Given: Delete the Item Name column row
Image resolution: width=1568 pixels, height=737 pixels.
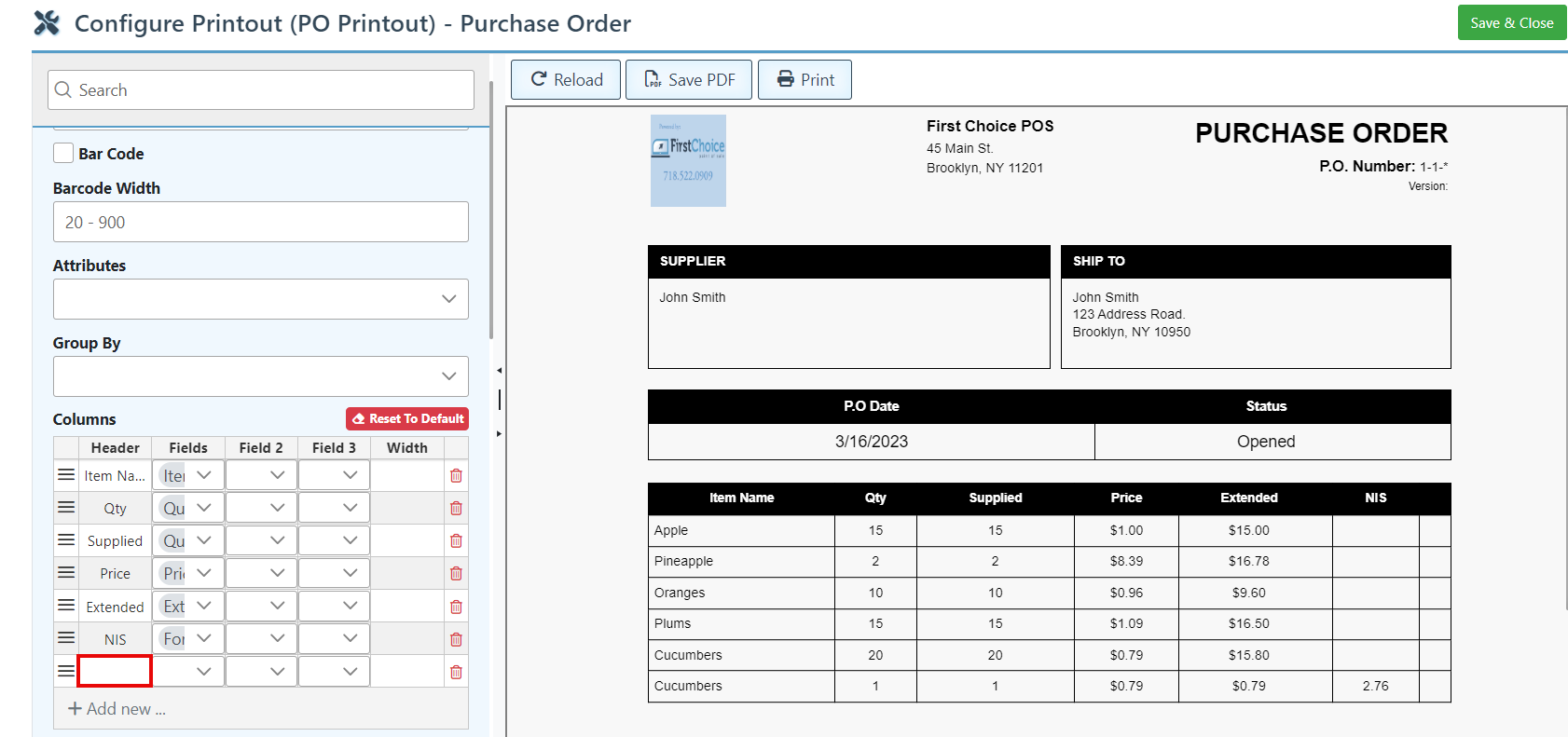Looking at the screenshot, I should tap(456, 475).
